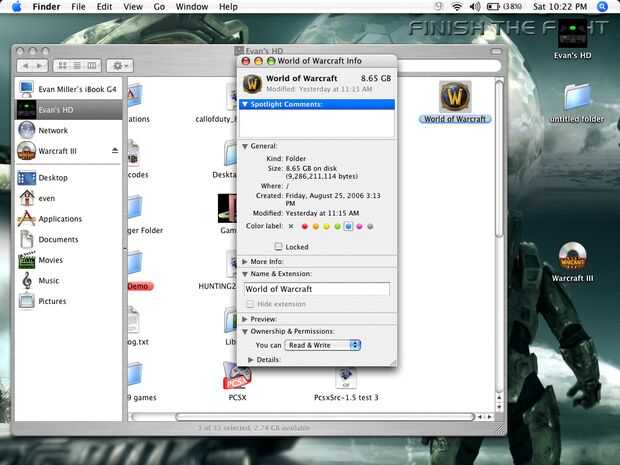The width and height of the screenshot is (620, 465).
Task: Collapse the Name & Extension section
Action: point(245,274)
